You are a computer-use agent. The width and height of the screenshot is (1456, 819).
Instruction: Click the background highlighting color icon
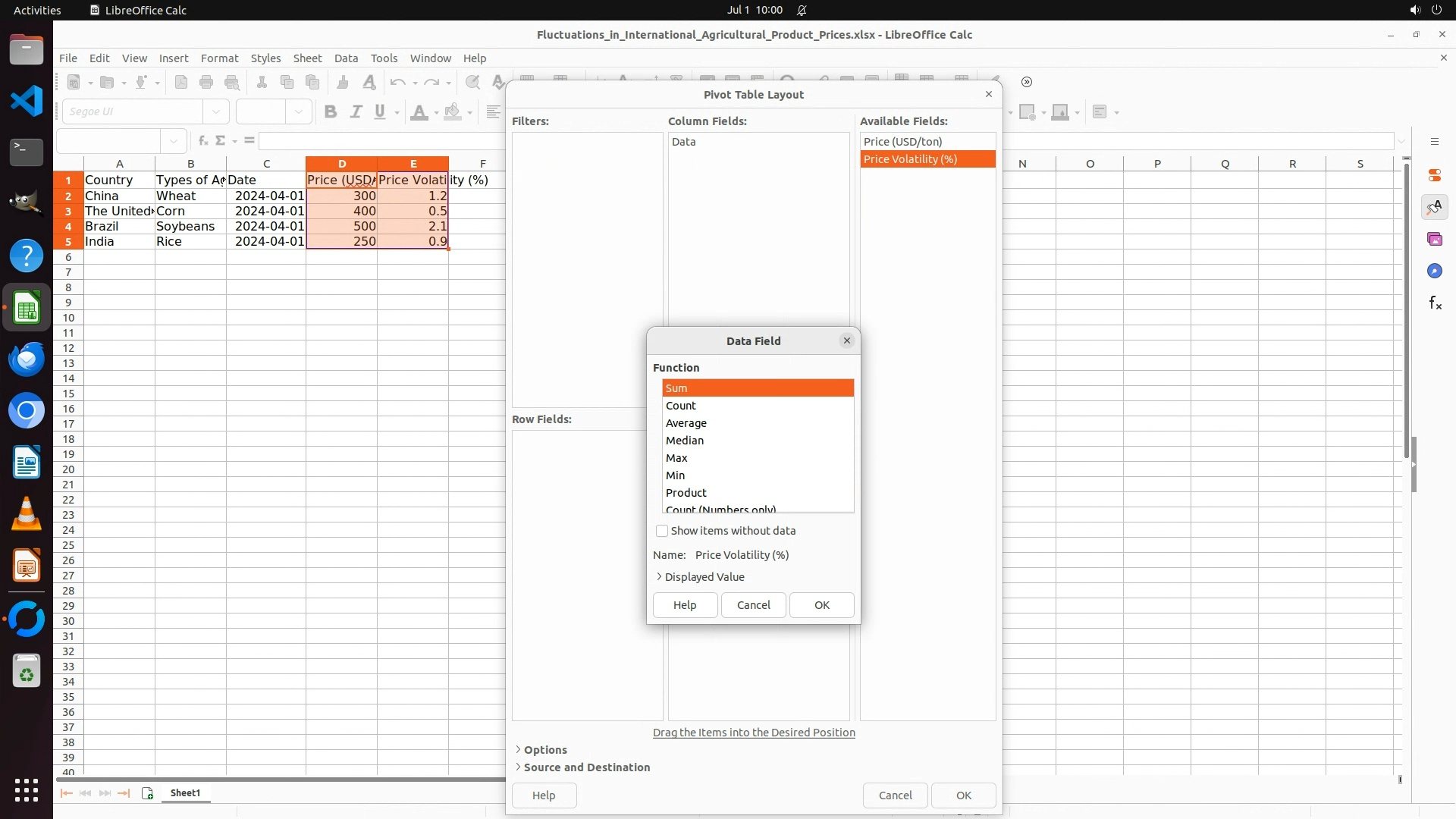click(453, 112)
